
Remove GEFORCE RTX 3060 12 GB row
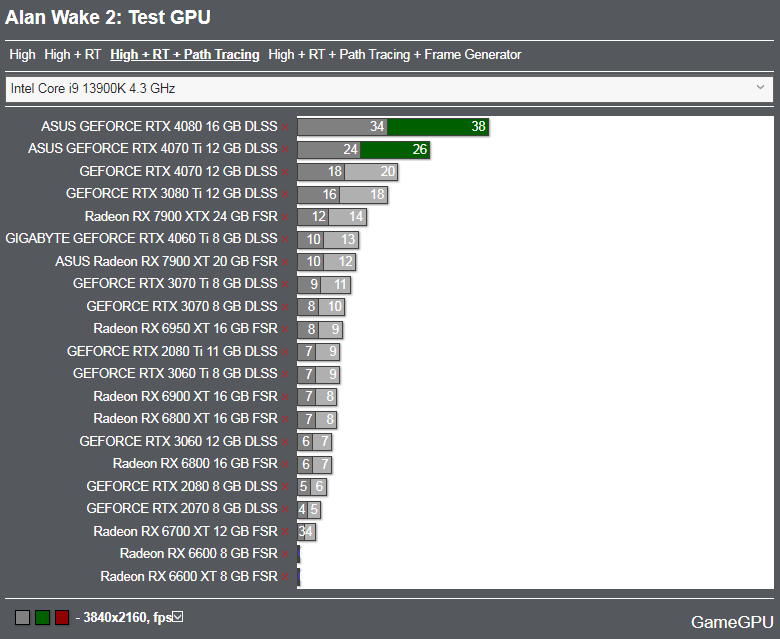click(x=285, y=443)
